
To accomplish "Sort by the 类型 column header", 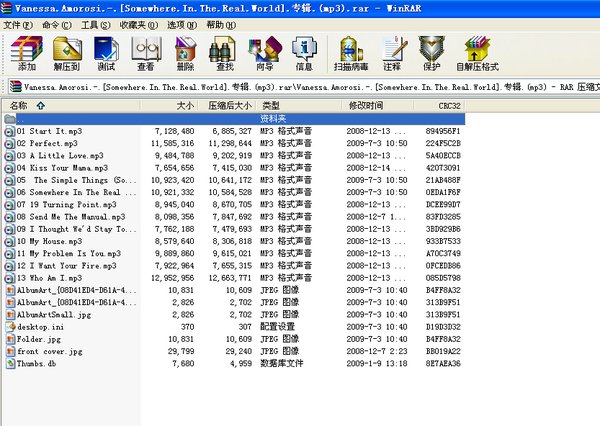I will [x=298, y=106].
